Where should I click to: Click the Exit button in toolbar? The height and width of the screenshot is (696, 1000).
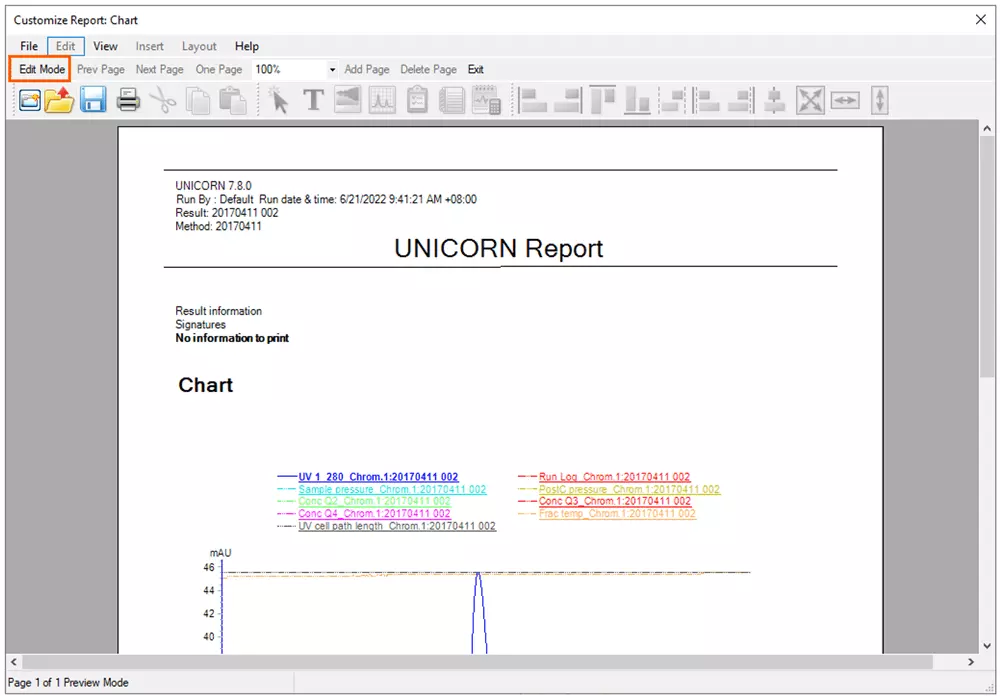(476, 70)
